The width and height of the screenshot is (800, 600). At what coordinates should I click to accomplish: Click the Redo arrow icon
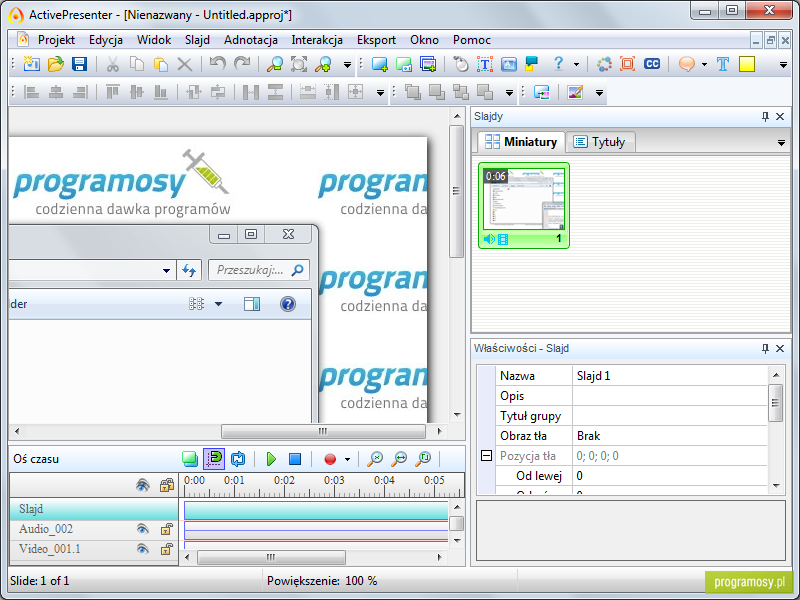tap(242, 64)
